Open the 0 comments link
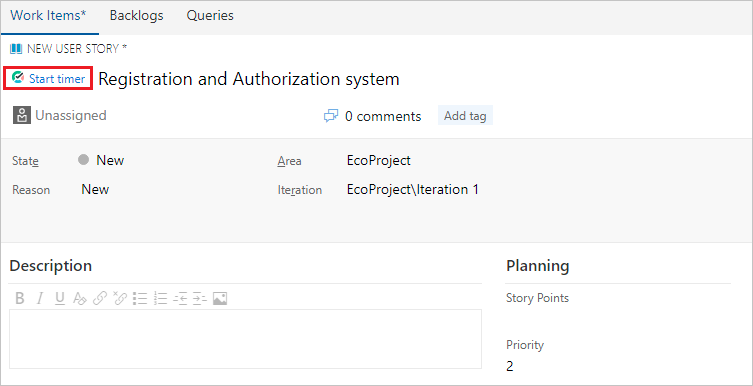 coord(383,117)
